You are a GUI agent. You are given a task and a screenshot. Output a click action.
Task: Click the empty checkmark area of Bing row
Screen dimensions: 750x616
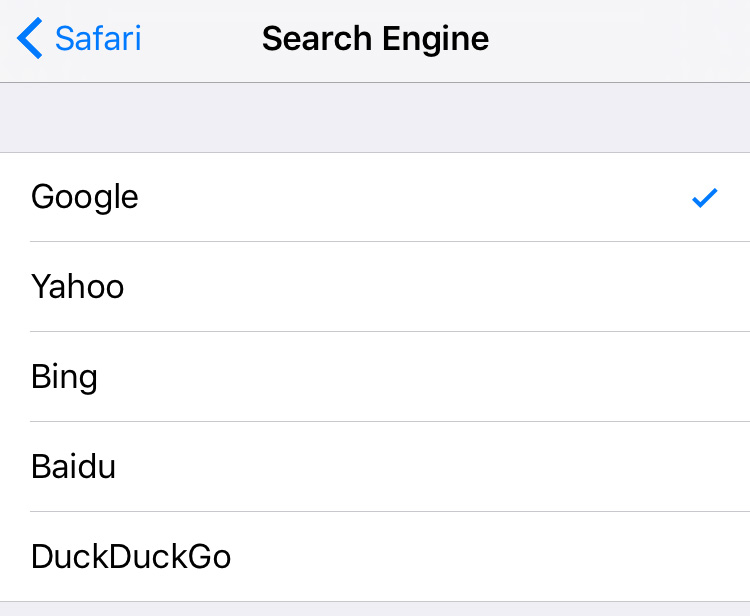[705, 377]
